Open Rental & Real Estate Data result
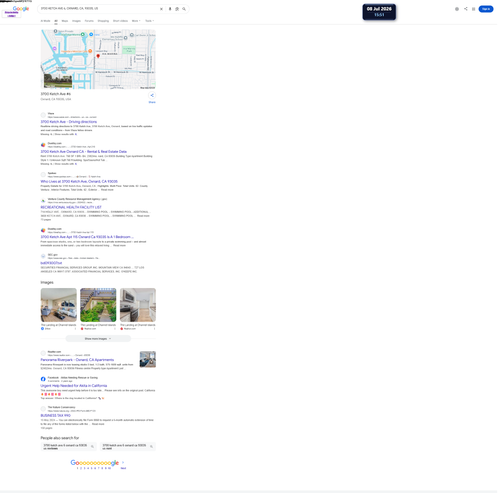Screen dimensions: 500x493 (x=84, y=152)
